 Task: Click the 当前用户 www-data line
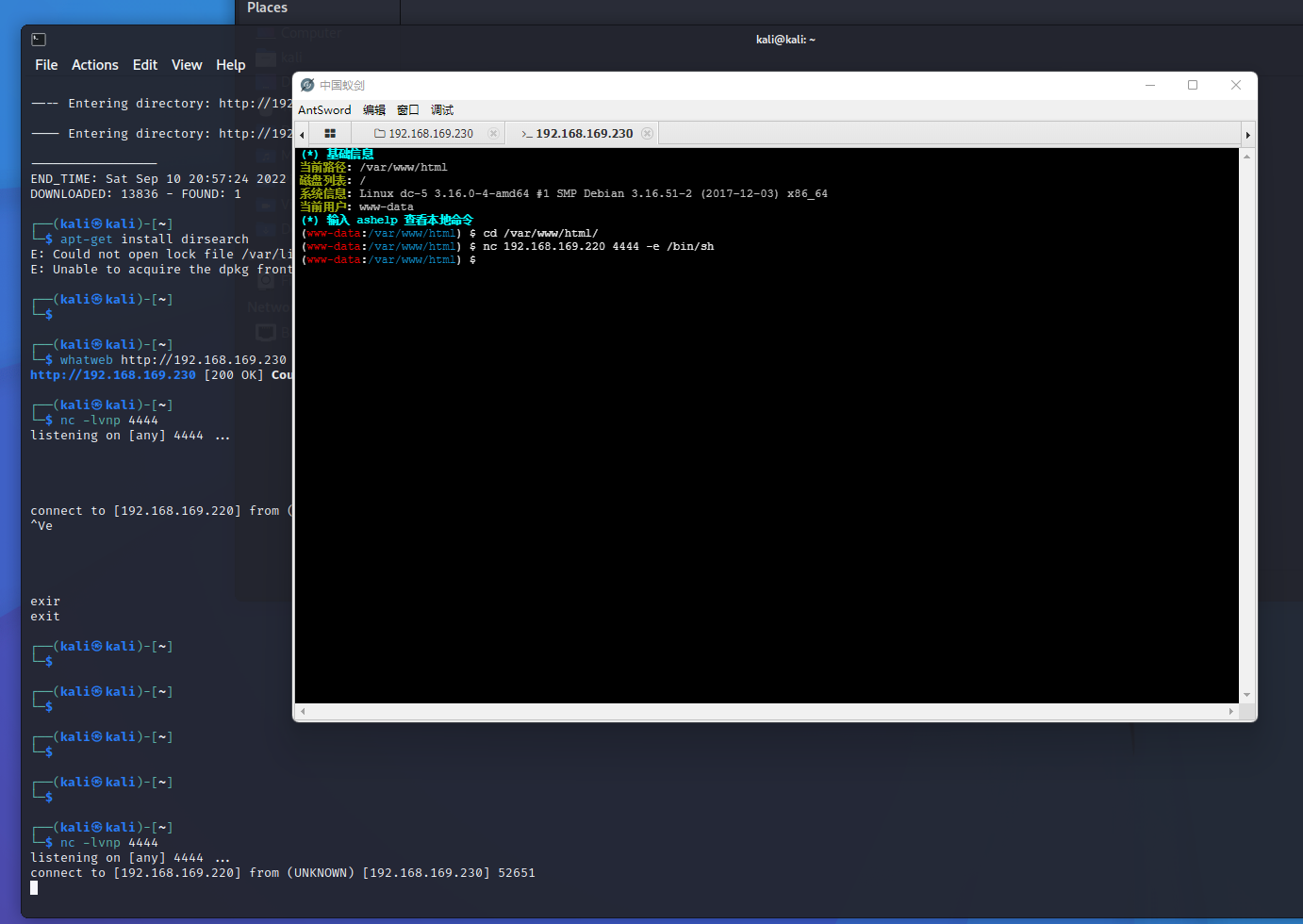coord(356,207)
